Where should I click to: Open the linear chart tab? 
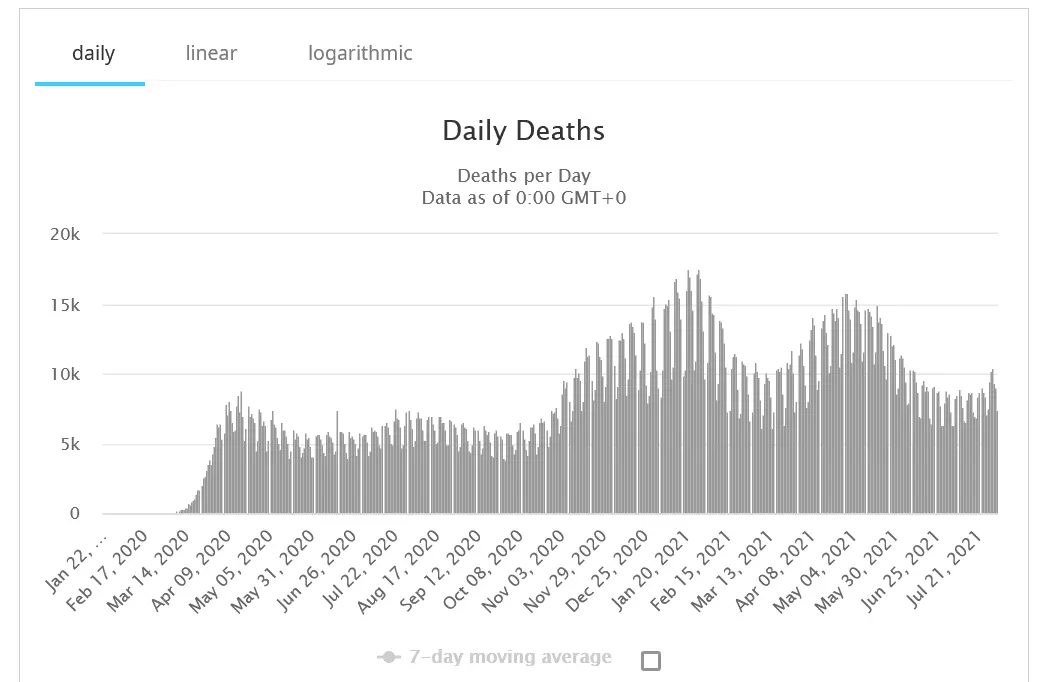tap(211, 53)
